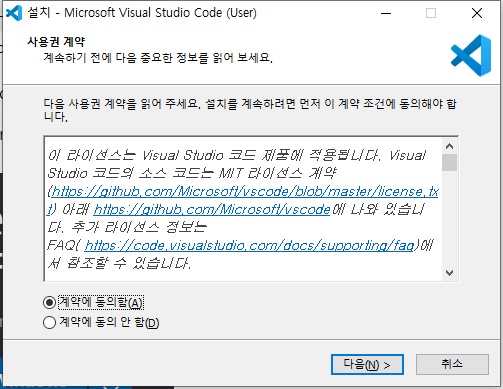Screen dimensions: 503x389
Task: Click the license scrollbar up arrow
Action: click(449, 146)
